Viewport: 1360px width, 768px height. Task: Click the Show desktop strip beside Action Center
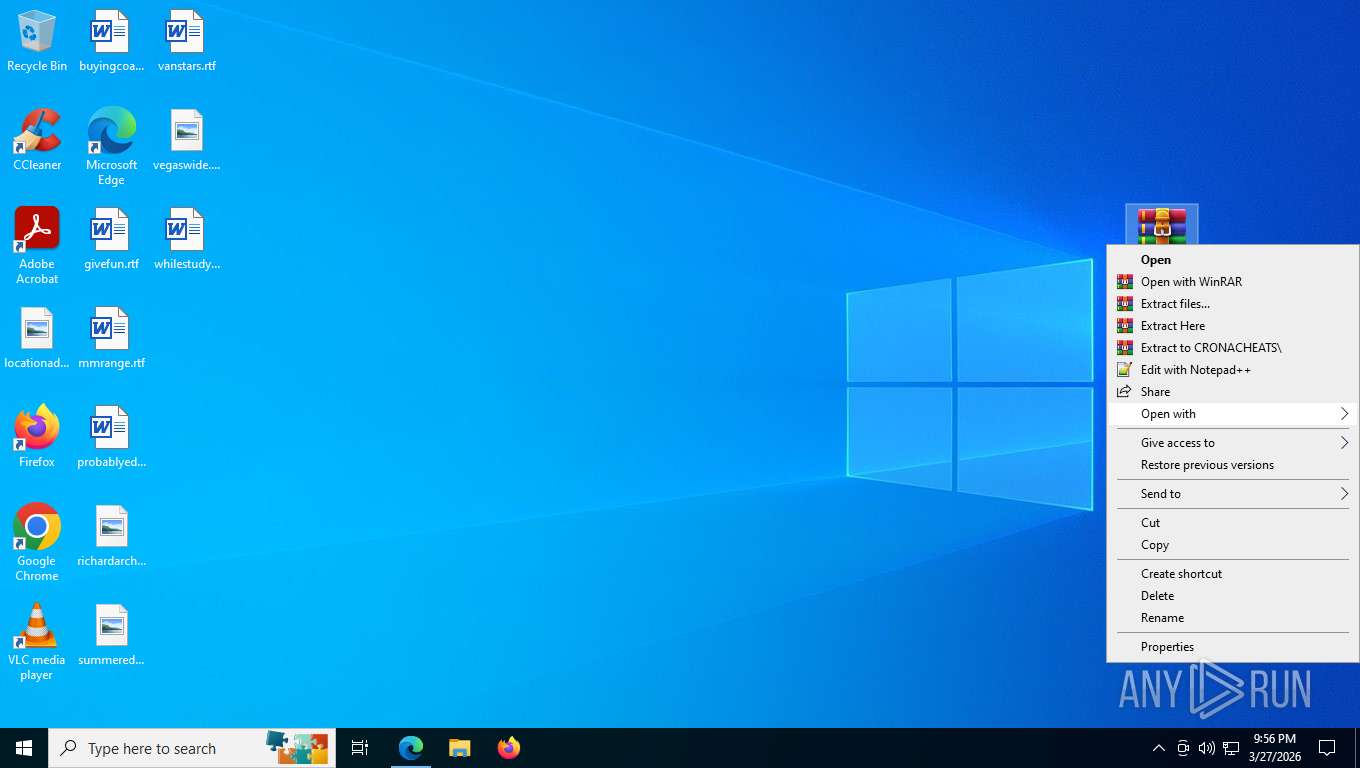[x=1357, y=748]
